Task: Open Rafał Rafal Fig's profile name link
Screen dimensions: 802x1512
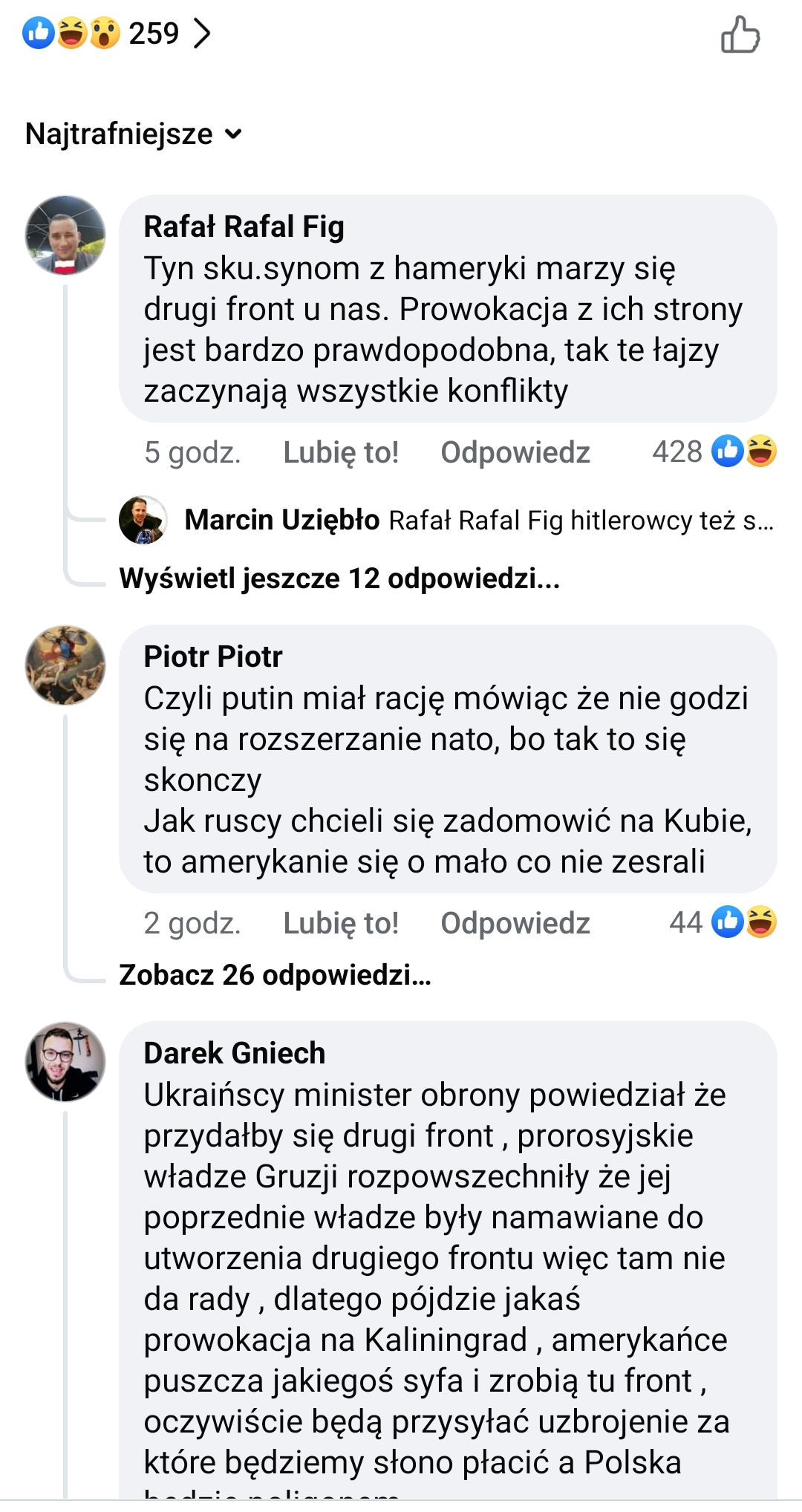Action: coord(244,227)
